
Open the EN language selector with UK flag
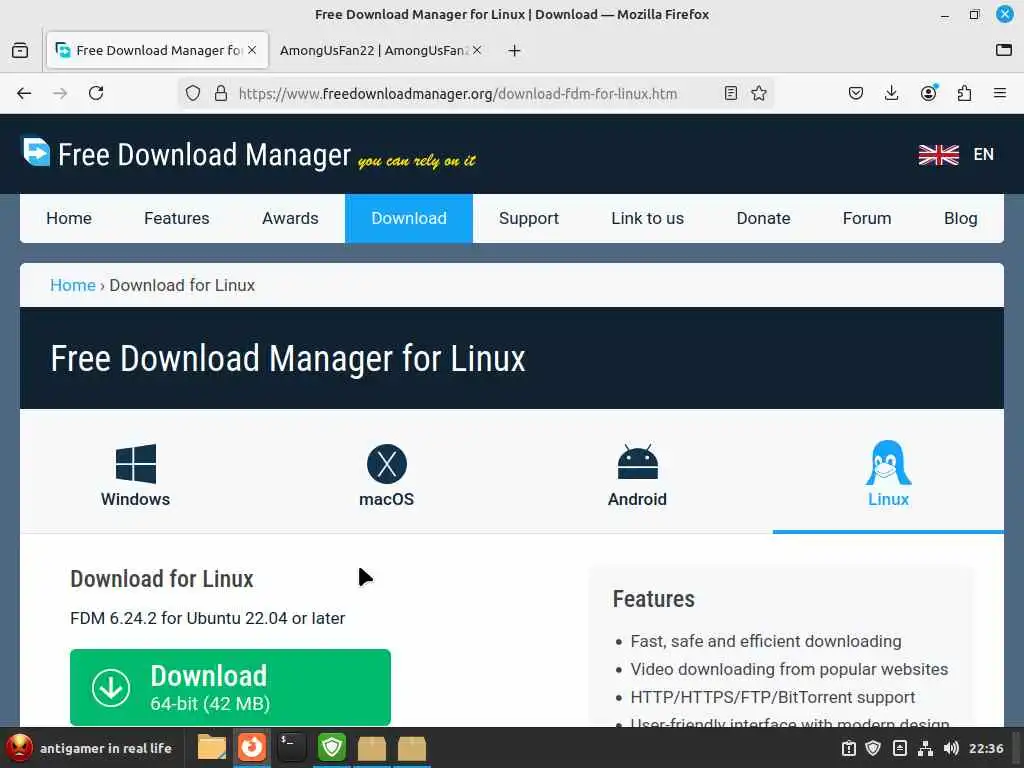click(x=956, y=155)
